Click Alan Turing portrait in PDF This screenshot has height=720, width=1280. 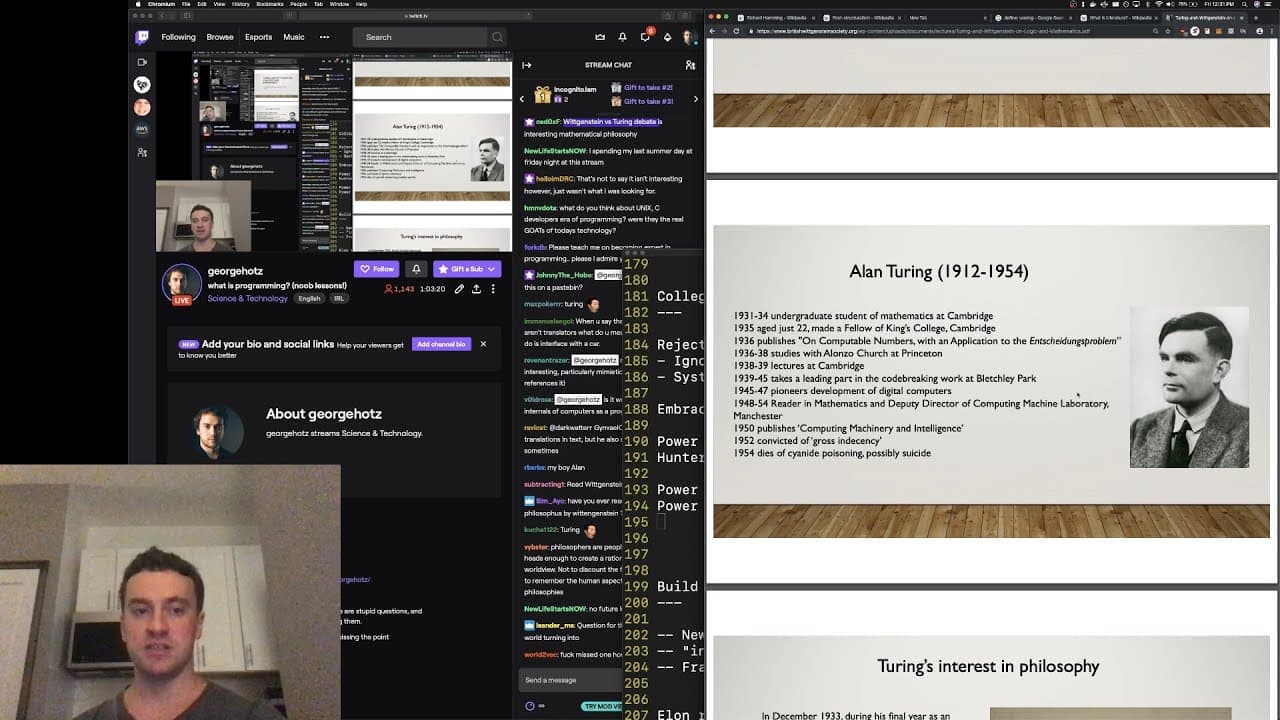1189,387
